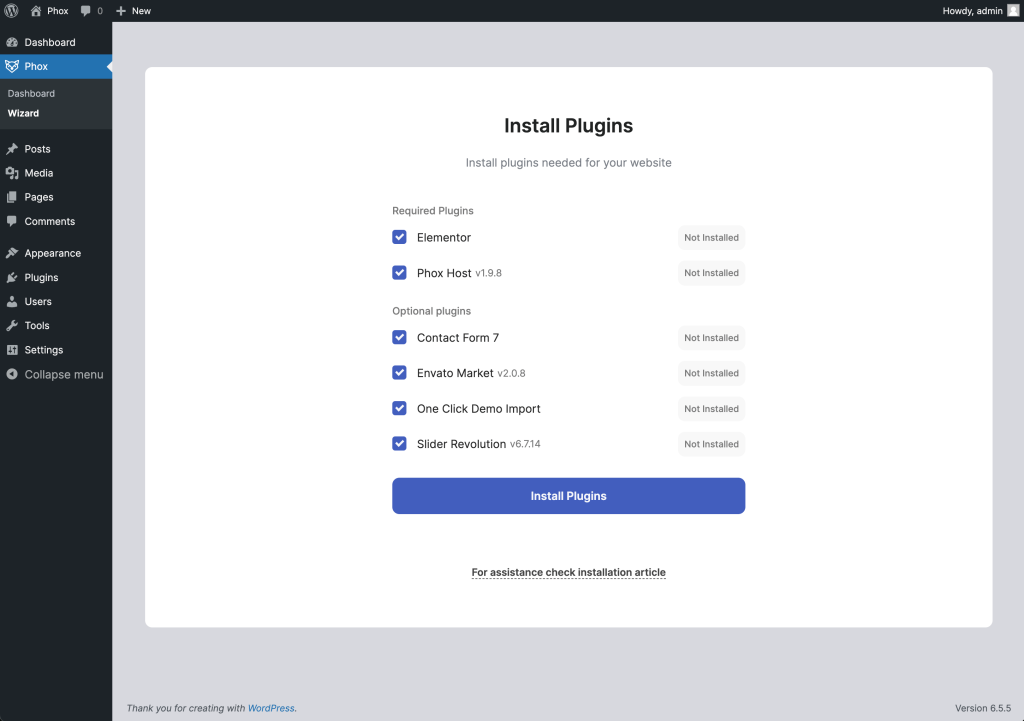1024x721 pixels.
Task: Click the Users icon in sidebar
Action: click(13, 301)
